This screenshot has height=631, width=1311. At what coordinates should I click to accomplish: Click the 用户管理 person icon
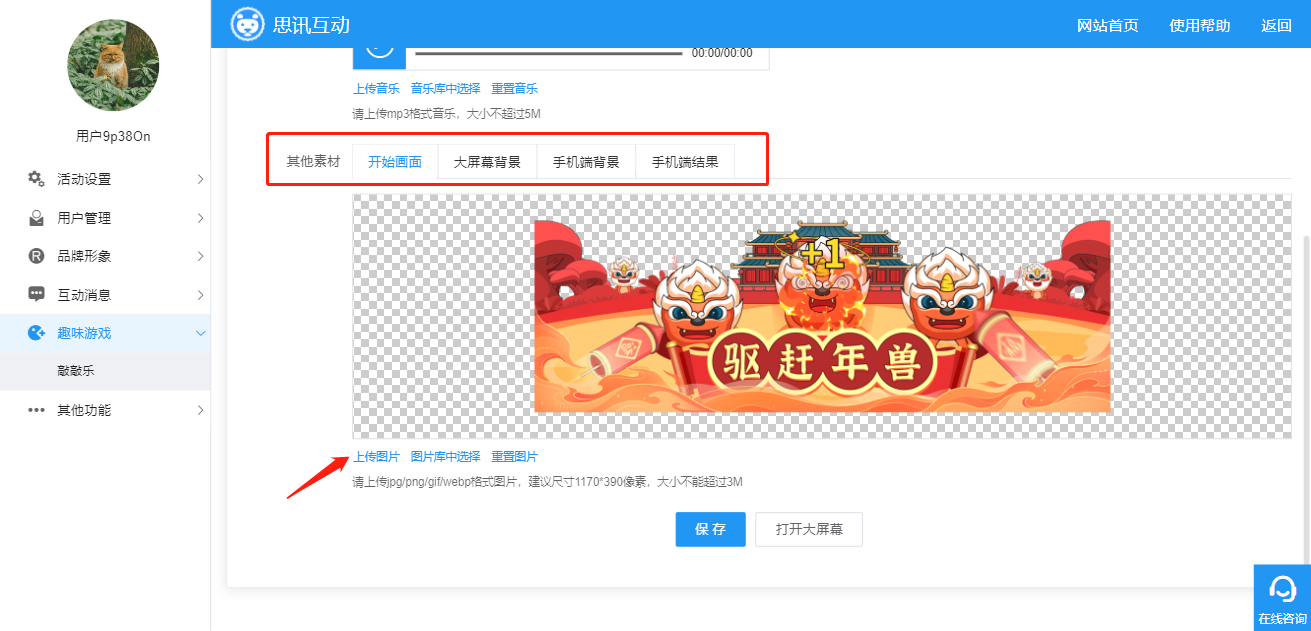36,218
